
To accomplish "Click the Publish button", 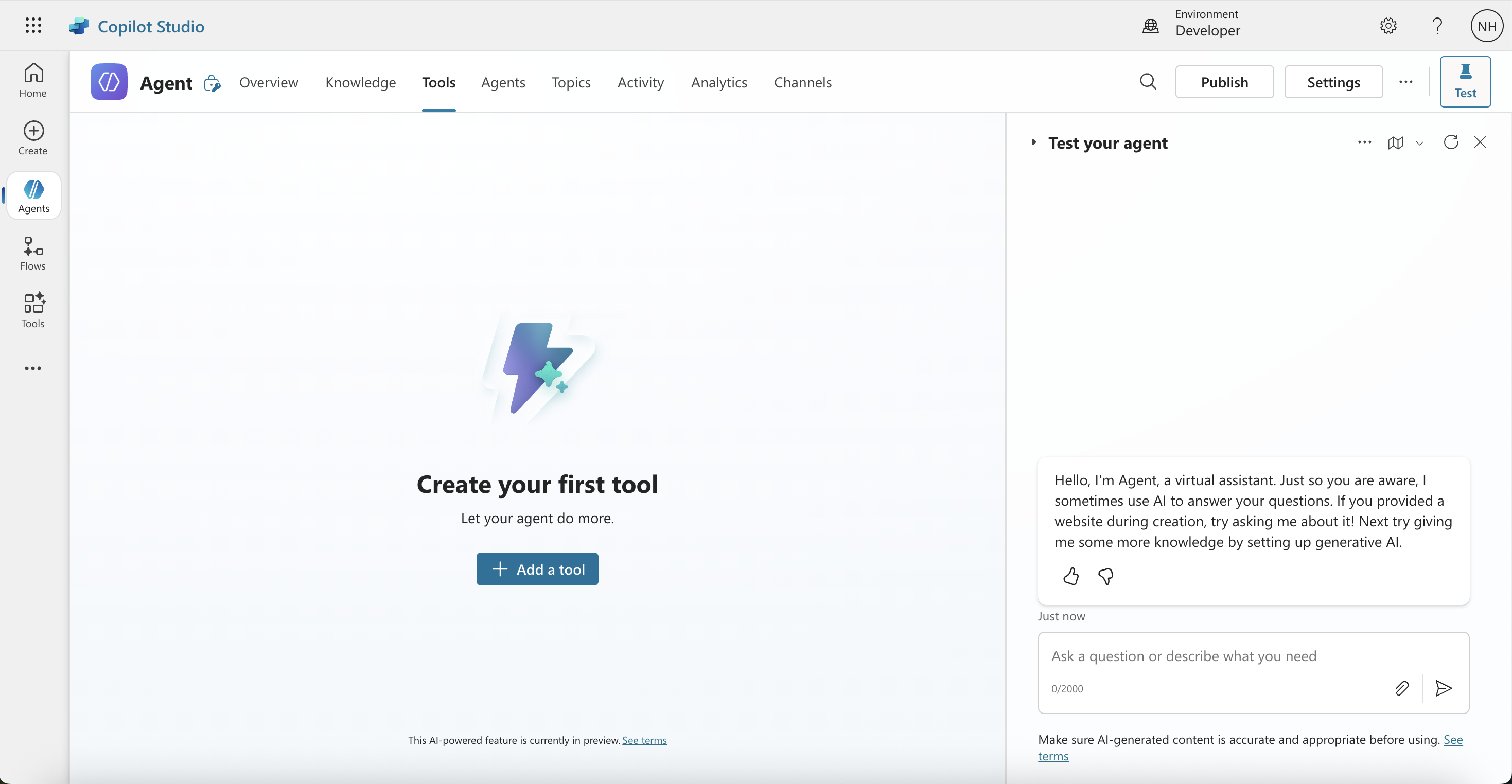I will (x=1224, y=82).
